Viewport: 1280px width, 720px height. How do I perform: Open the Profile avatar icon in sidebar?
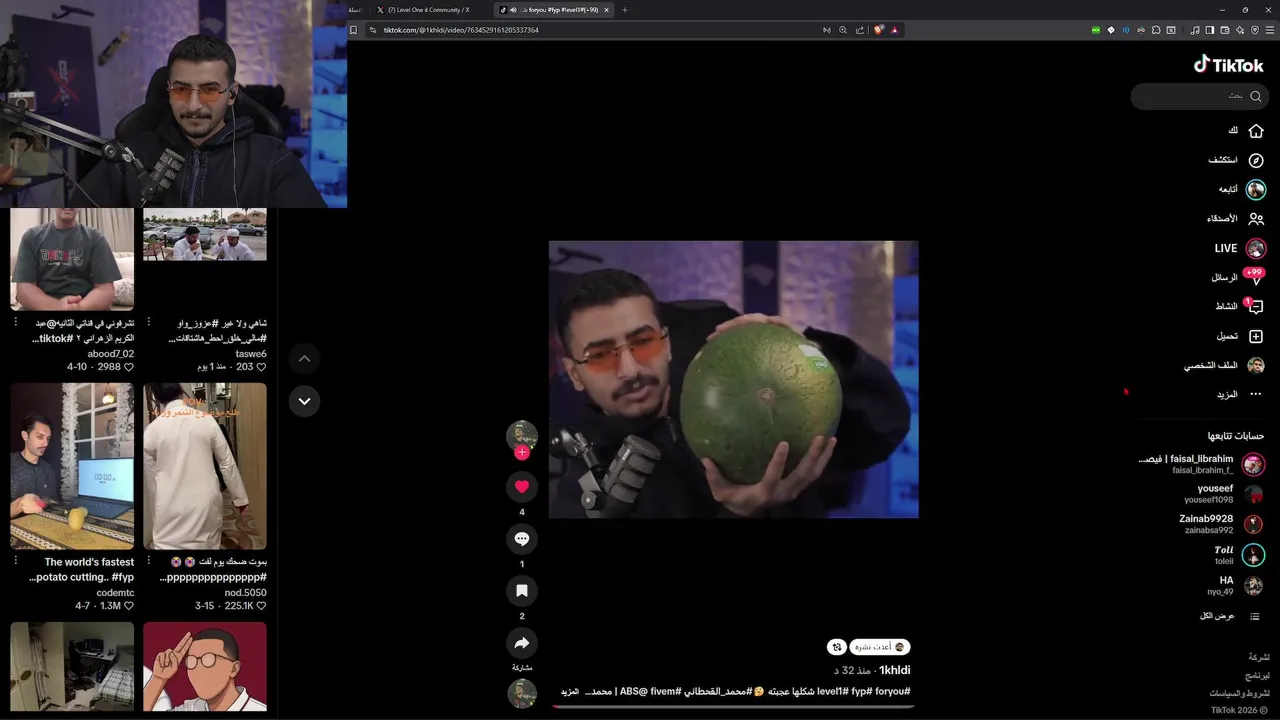click(1256, 366)
